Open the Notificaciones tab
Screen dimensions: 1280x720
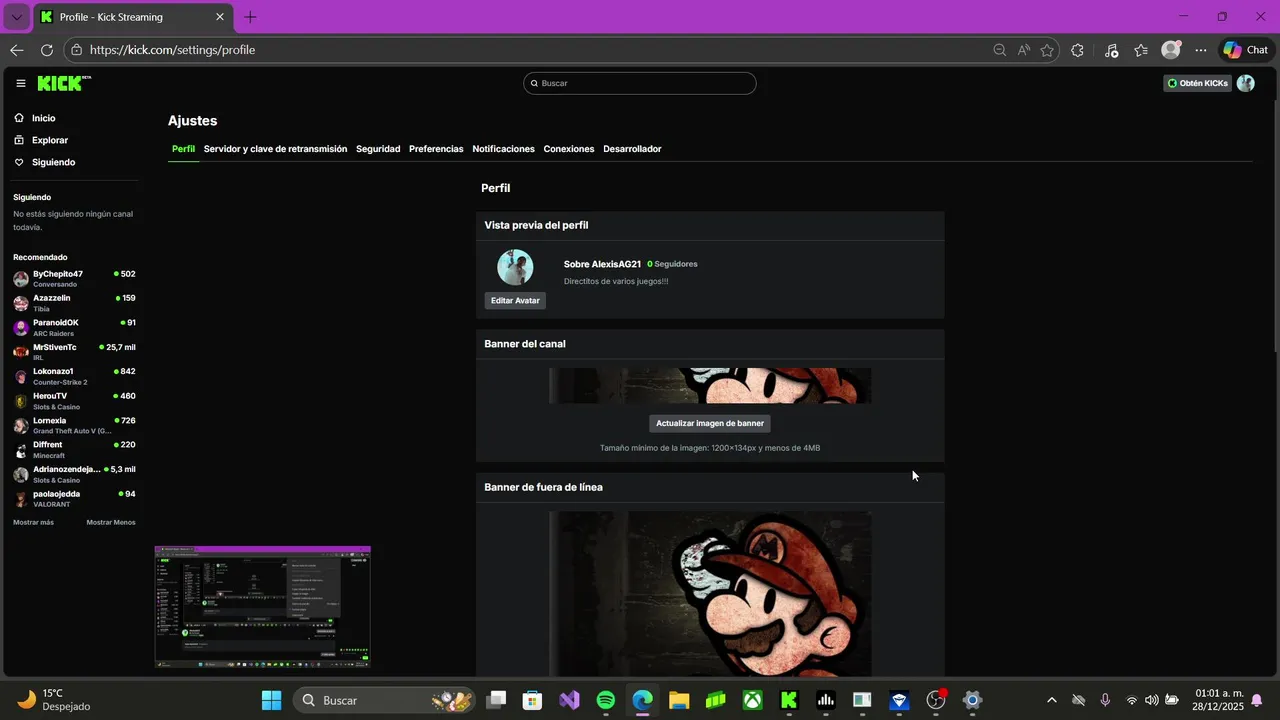point(503,149)
